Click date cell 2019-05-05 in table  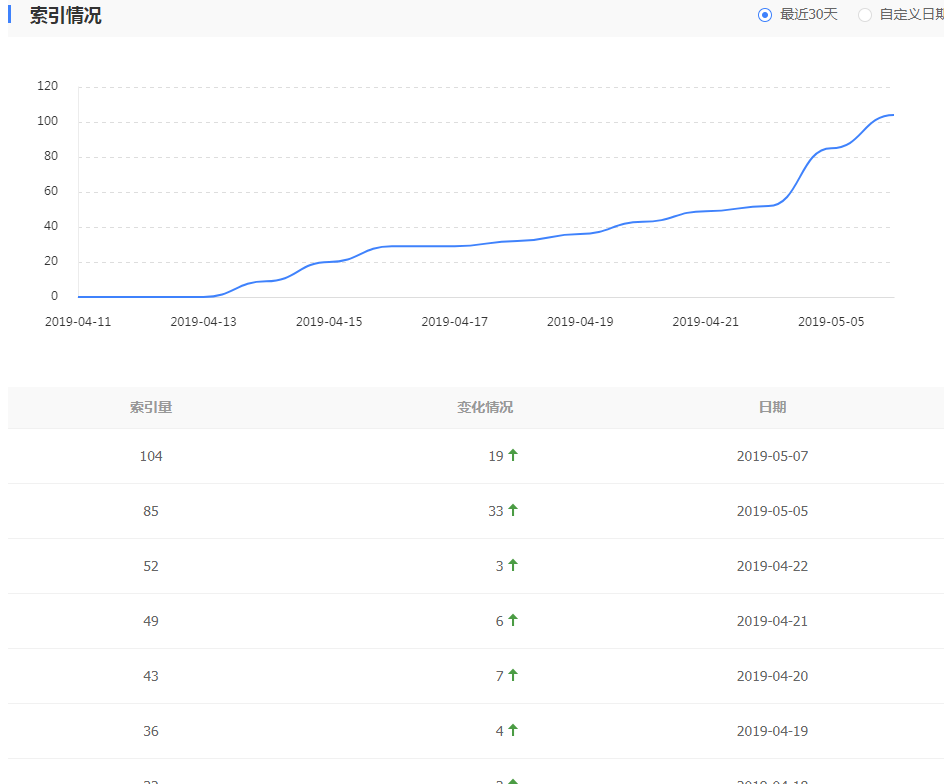[772, 511]
